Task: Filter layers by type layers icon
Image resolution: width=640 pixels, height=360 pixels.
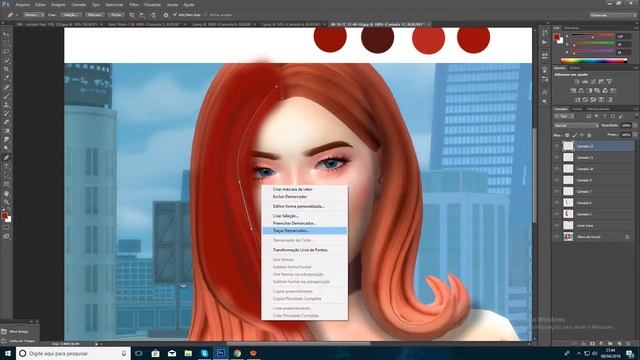Action: [x=604, y=116]
